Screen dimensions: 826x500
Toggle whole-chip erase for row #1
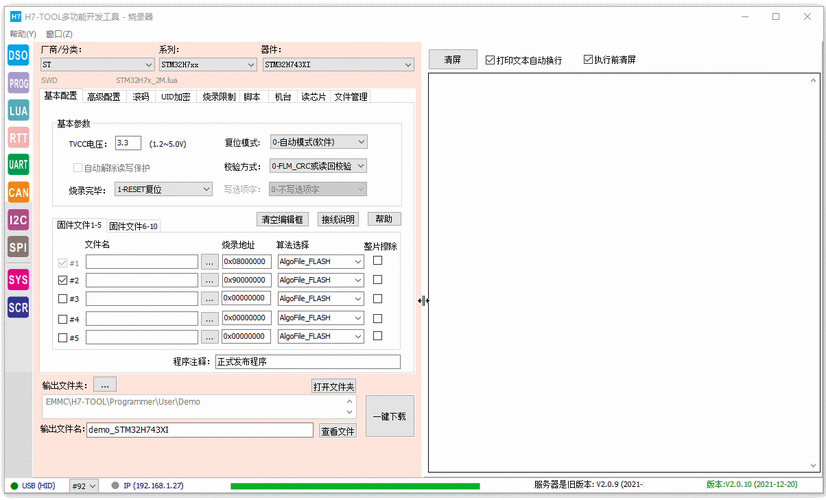(378, 261)
